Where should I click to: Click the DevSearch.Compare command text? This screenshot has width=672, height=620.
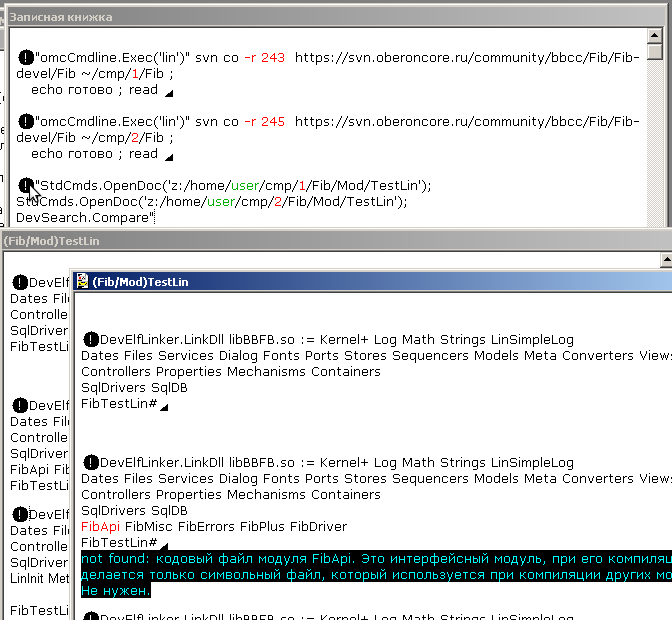(84, 217)
